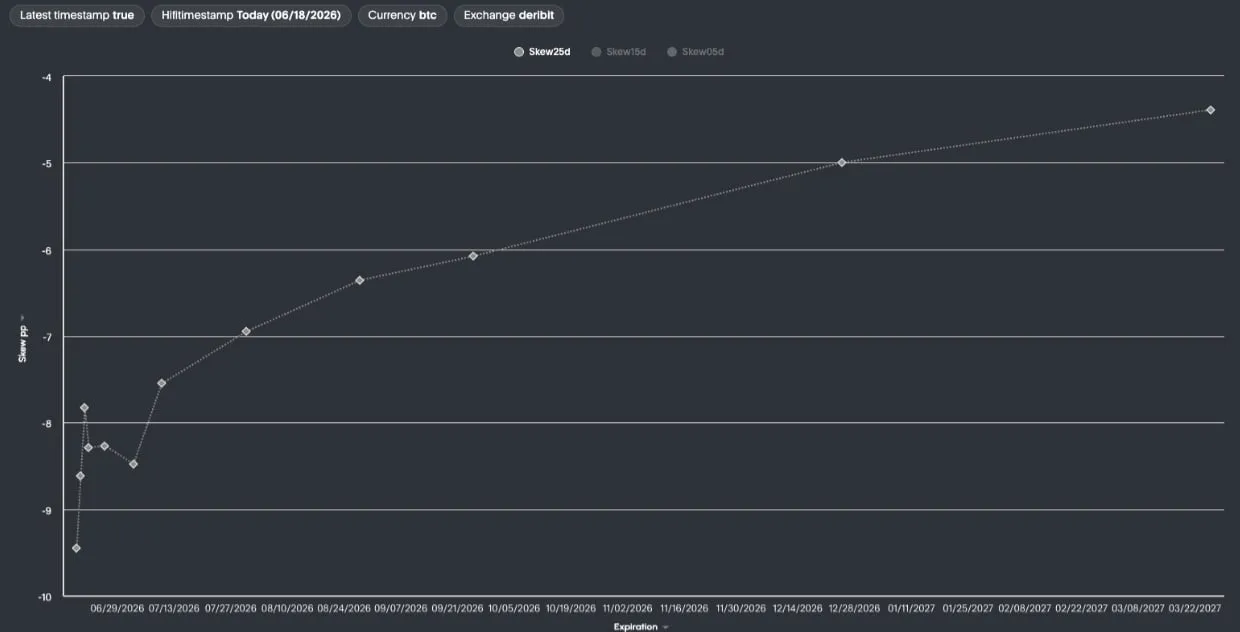Select the data point at -7.5 skew
Viewport: 1240px width, 632px height.
[161, 383]
